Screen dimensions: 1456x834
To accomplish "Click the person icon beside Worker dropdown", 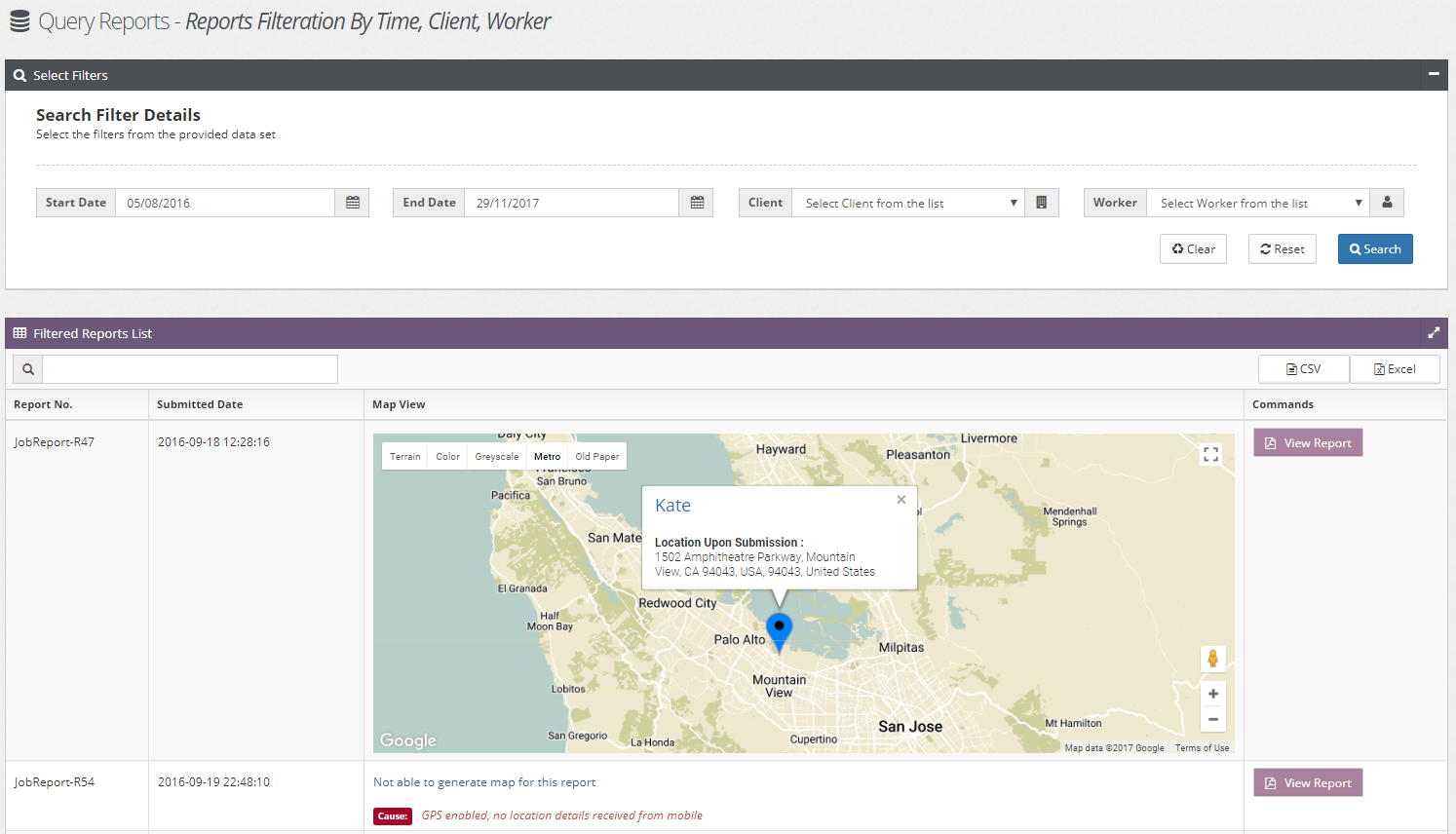I will click(1387, 203).
